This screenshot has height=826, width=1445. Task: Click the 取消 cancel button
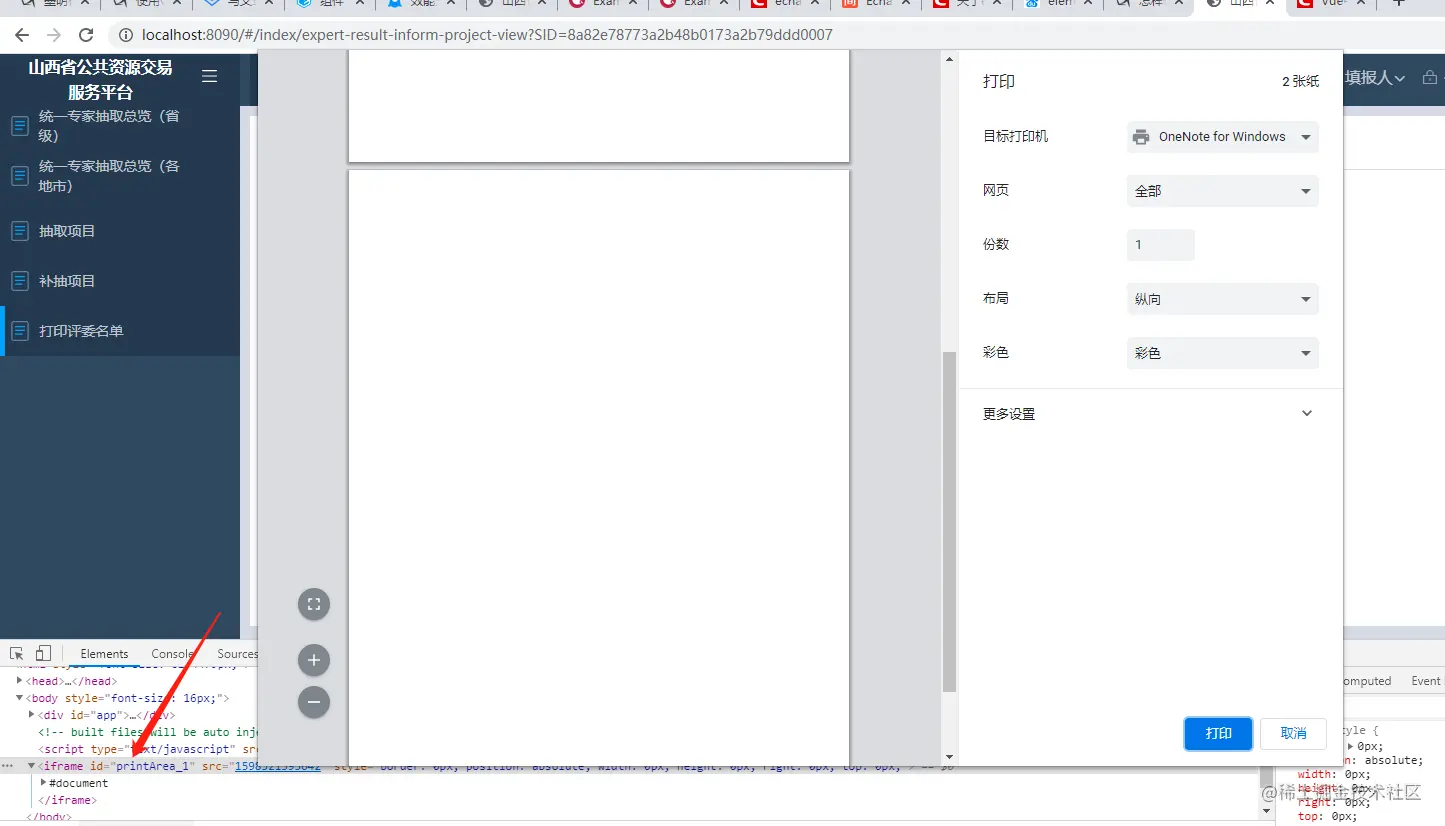[x=1293, y=733]
